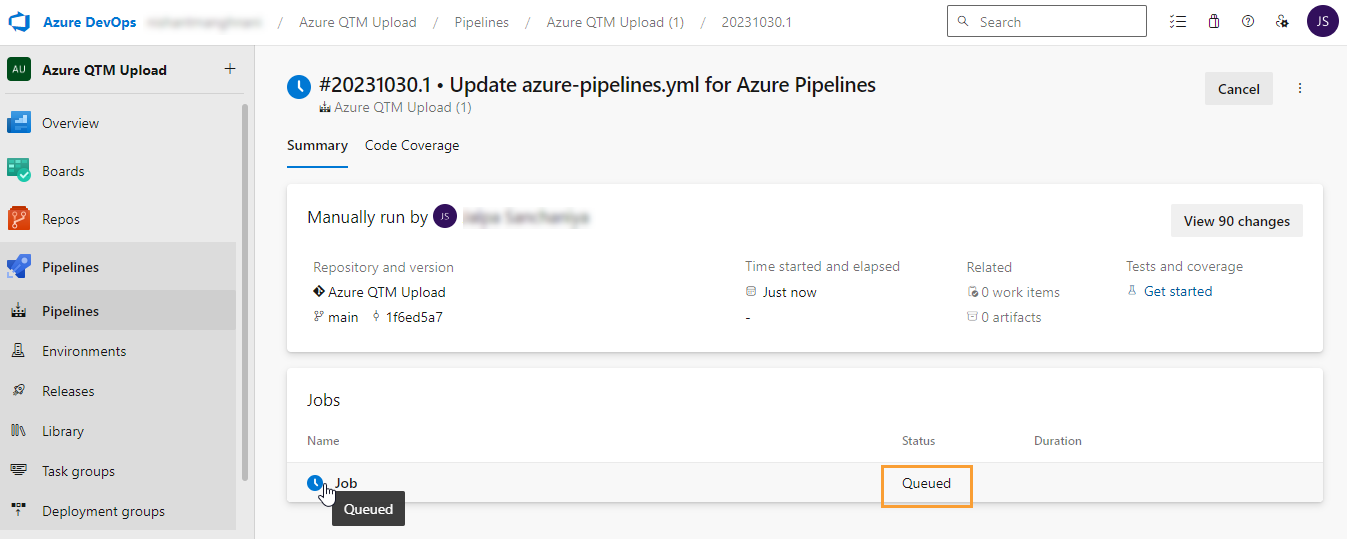Switch to the Code Coverage tab

[x=412, y=146]
